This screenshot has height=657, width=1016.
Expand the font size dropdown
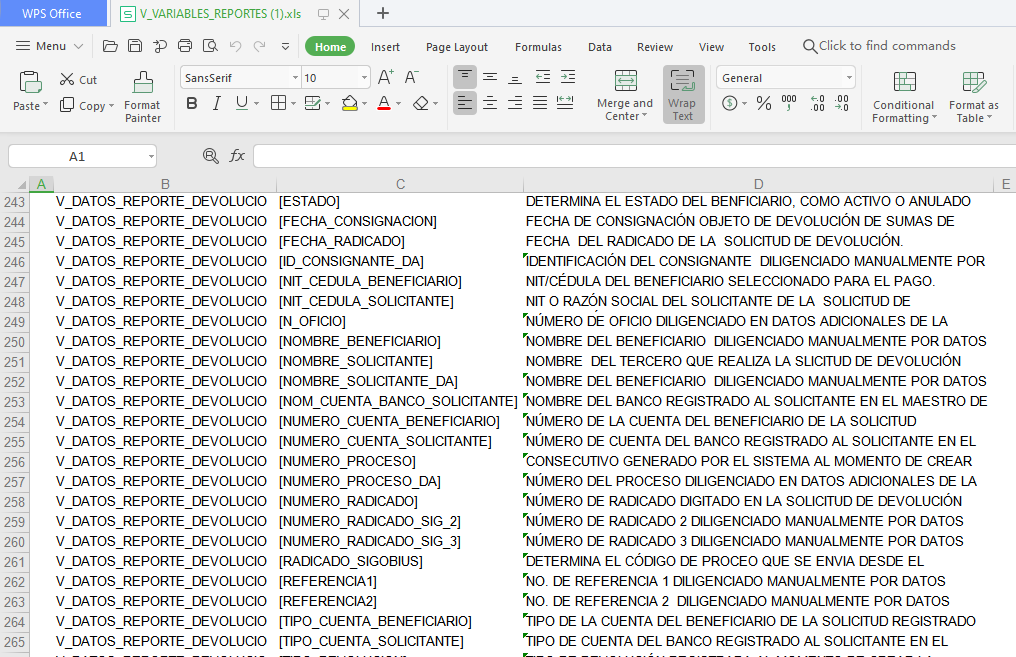point(364,78)
